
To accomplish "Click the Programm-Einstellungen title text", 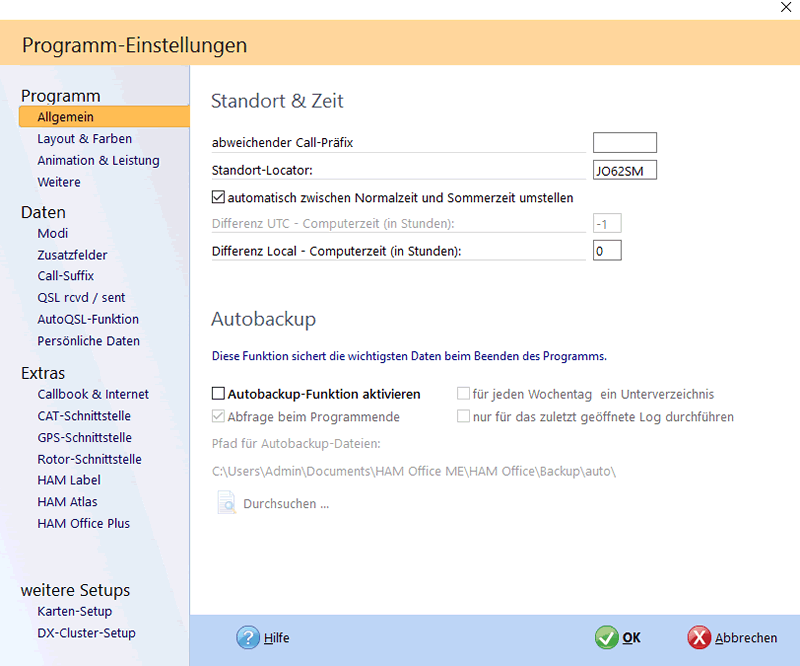I will tap(135, 45).
